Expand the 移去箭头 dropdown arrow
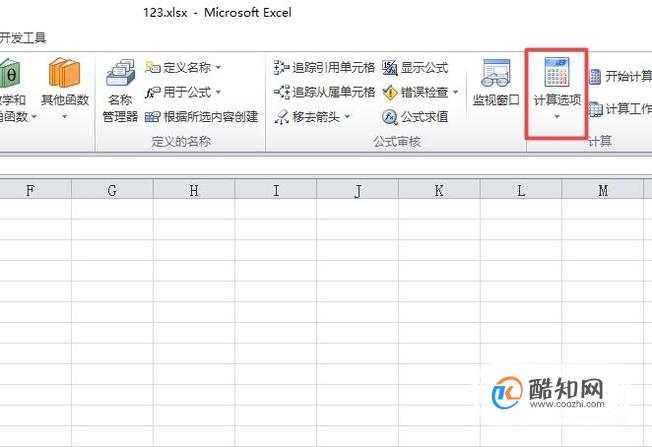The image size is (652, 447). coord(347,117)
